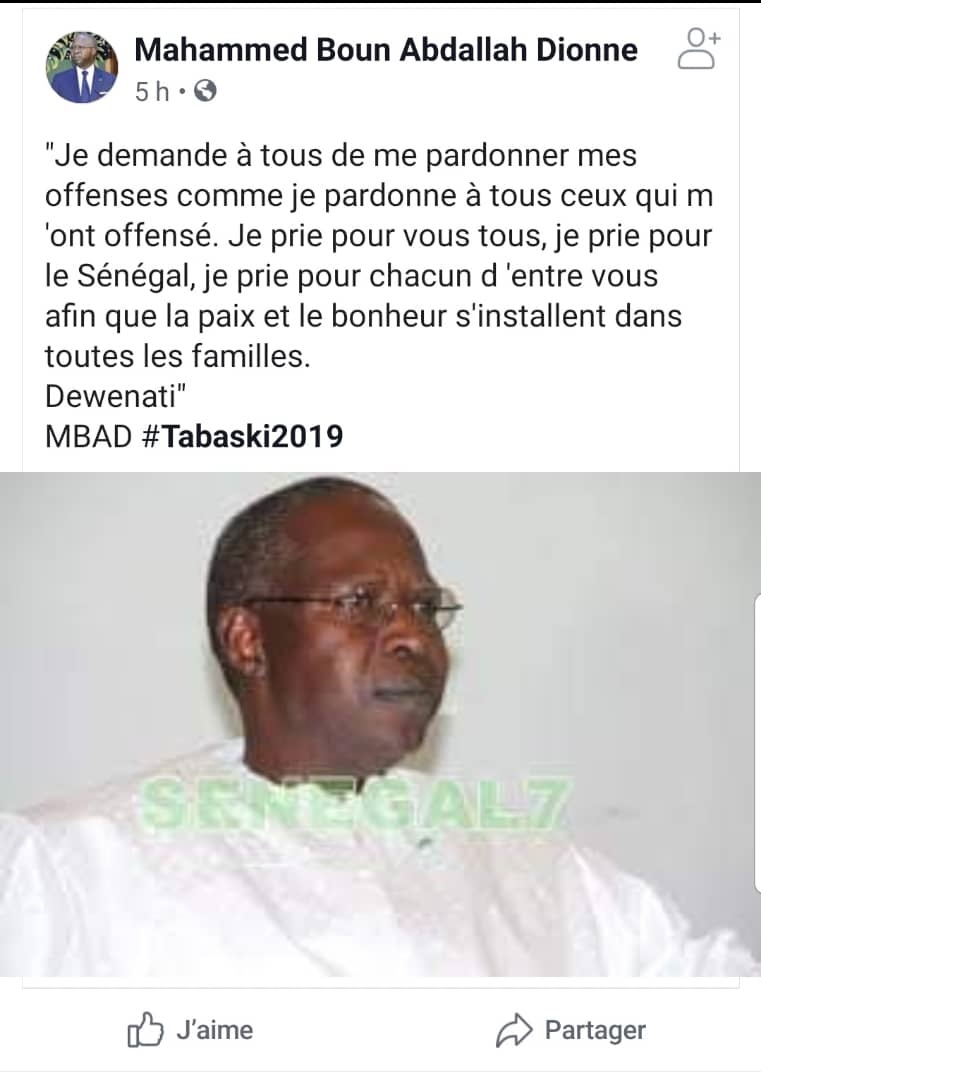Open the profile picture avatar
960x1080 pixels.
(x=82, y=68)
